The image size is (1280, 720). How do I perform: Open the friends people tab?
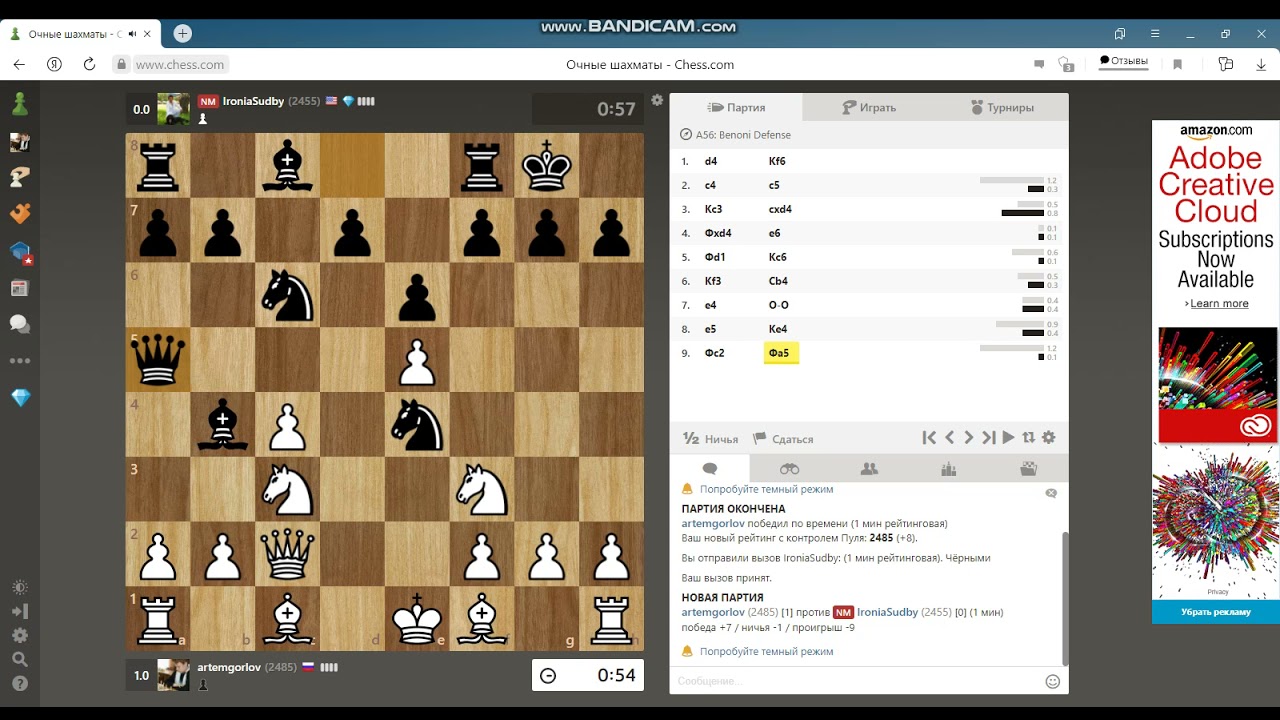pyautogui.click(x=869, y=468)
